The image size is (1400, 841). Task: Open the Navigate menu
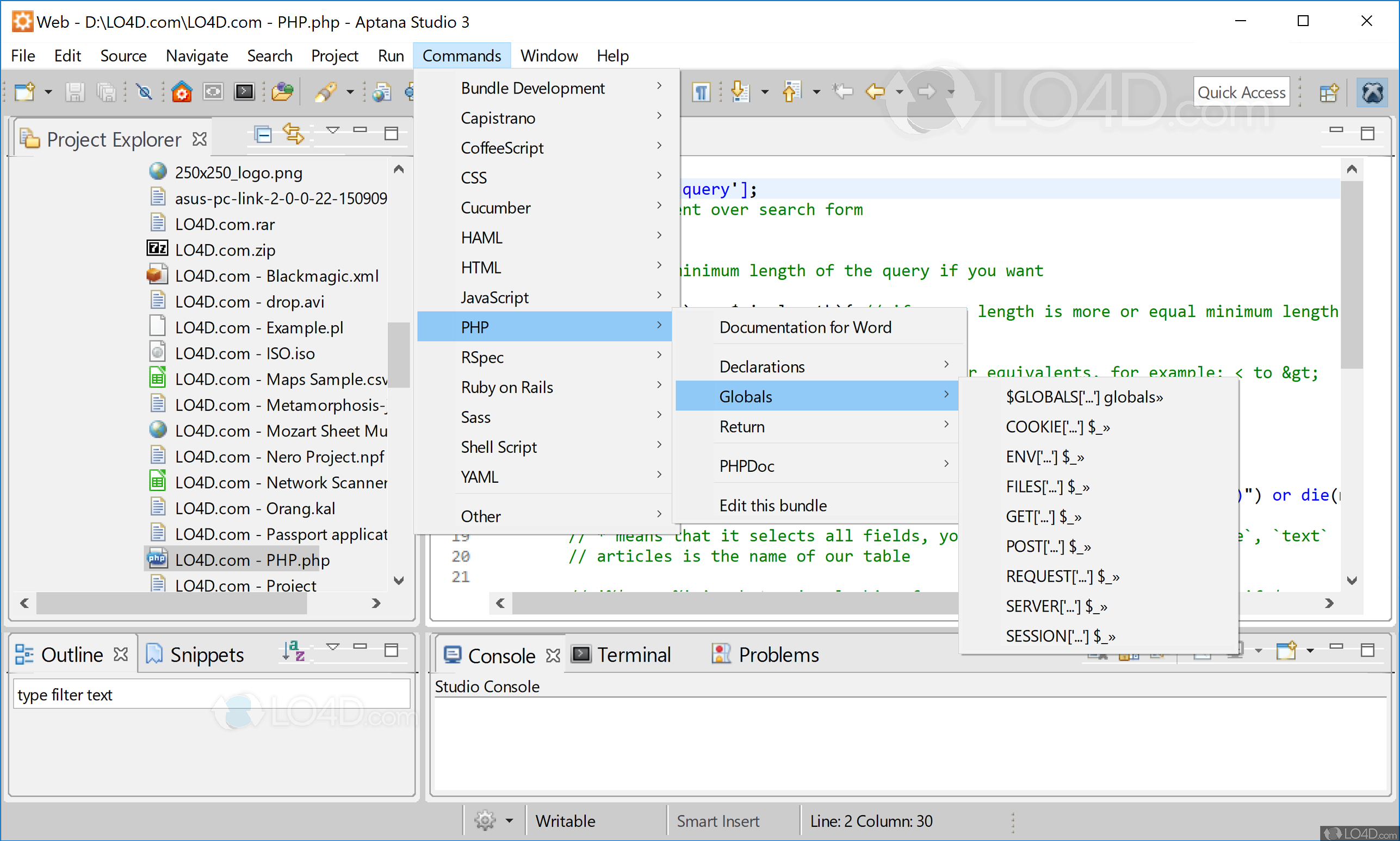(197, 55)
